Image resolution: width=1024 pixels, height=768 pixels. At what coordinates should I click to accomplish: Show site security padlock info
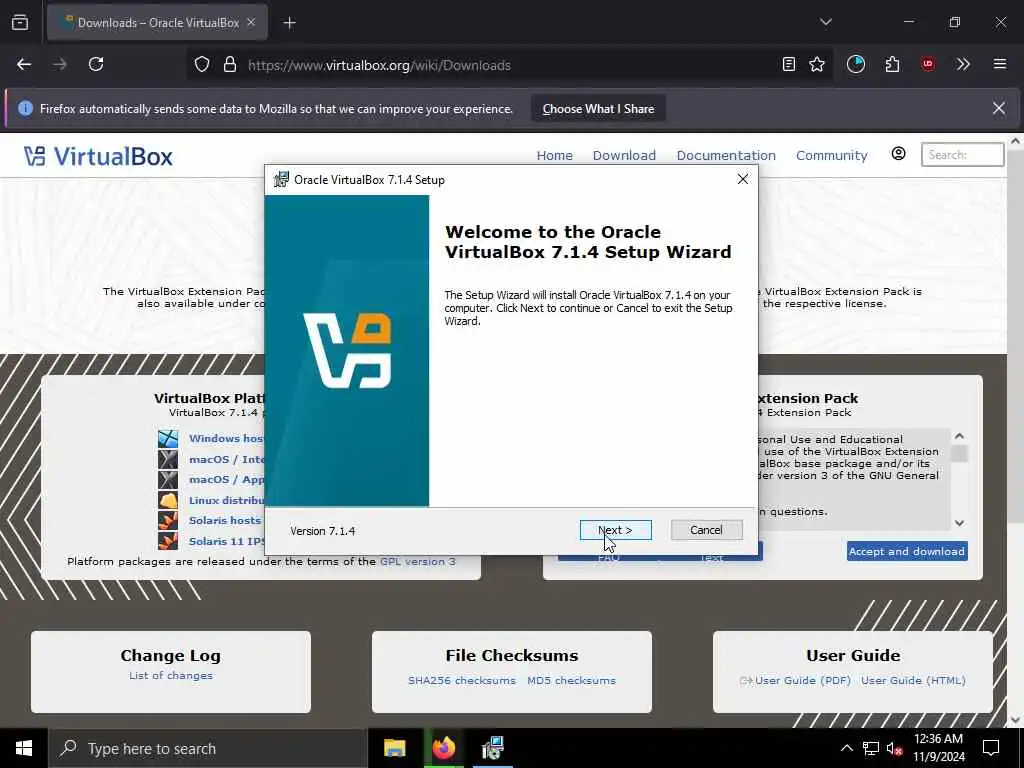230,65
